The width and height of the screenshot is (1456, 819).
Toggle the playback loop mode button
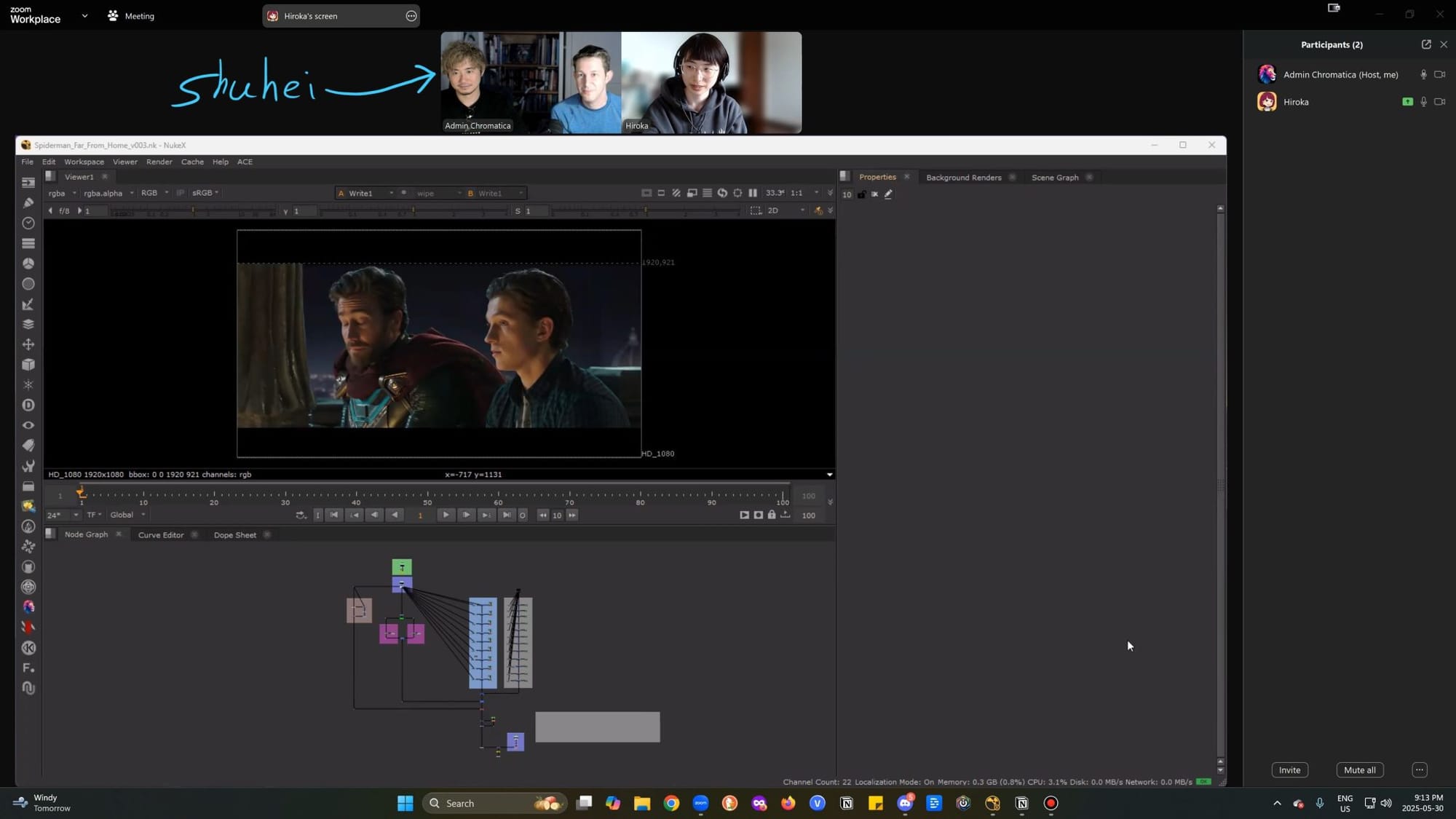click(301, 515)
